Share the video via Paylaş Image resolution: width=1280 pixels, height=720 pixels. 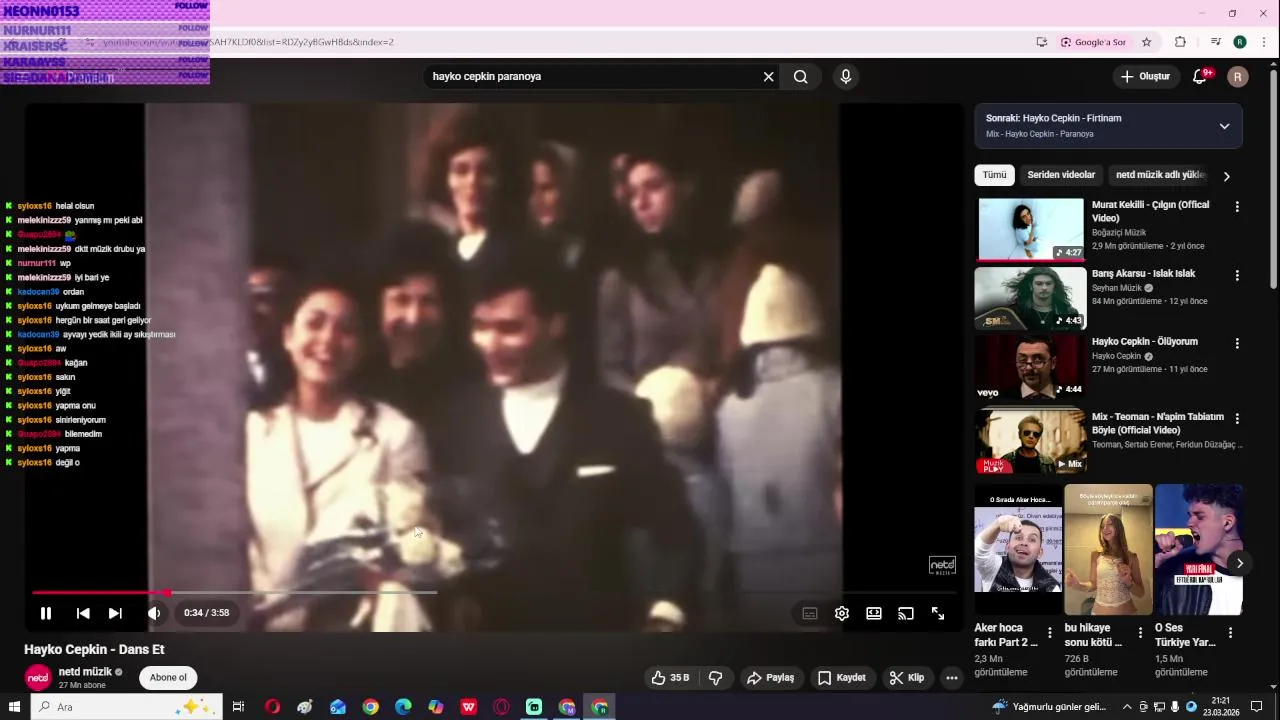(770, 678)
